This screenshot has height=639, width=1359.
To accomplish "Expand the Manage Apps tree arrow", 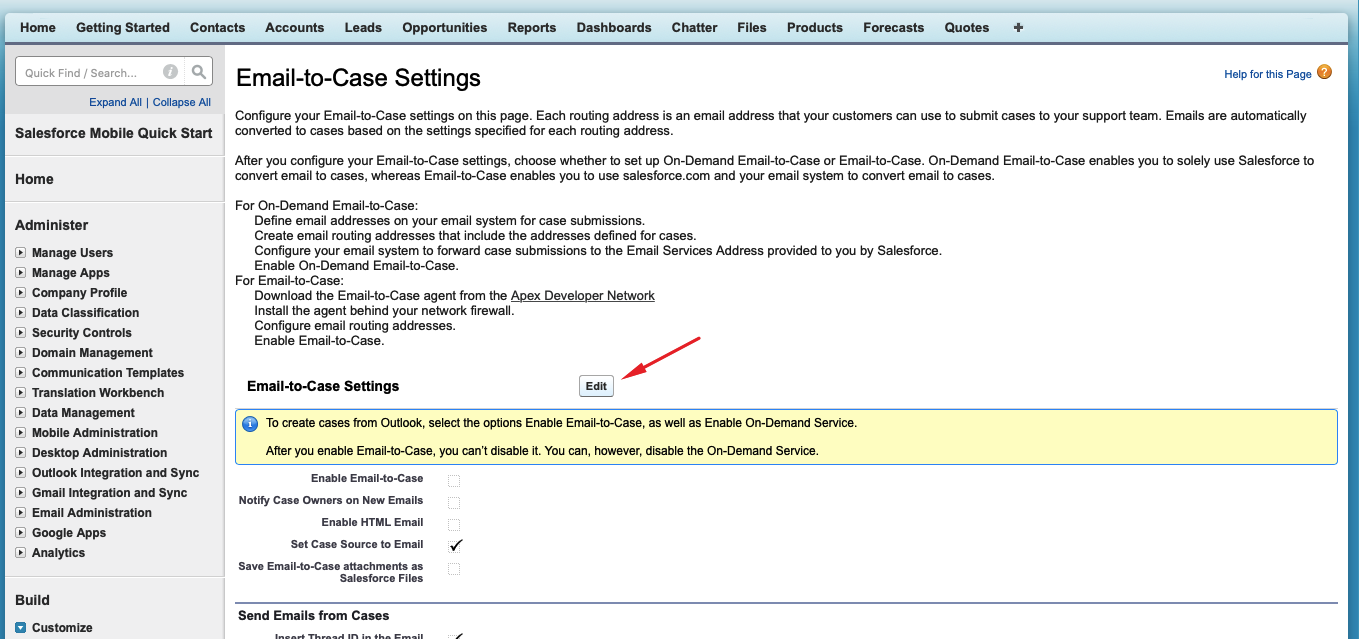I will click(21, 272).
